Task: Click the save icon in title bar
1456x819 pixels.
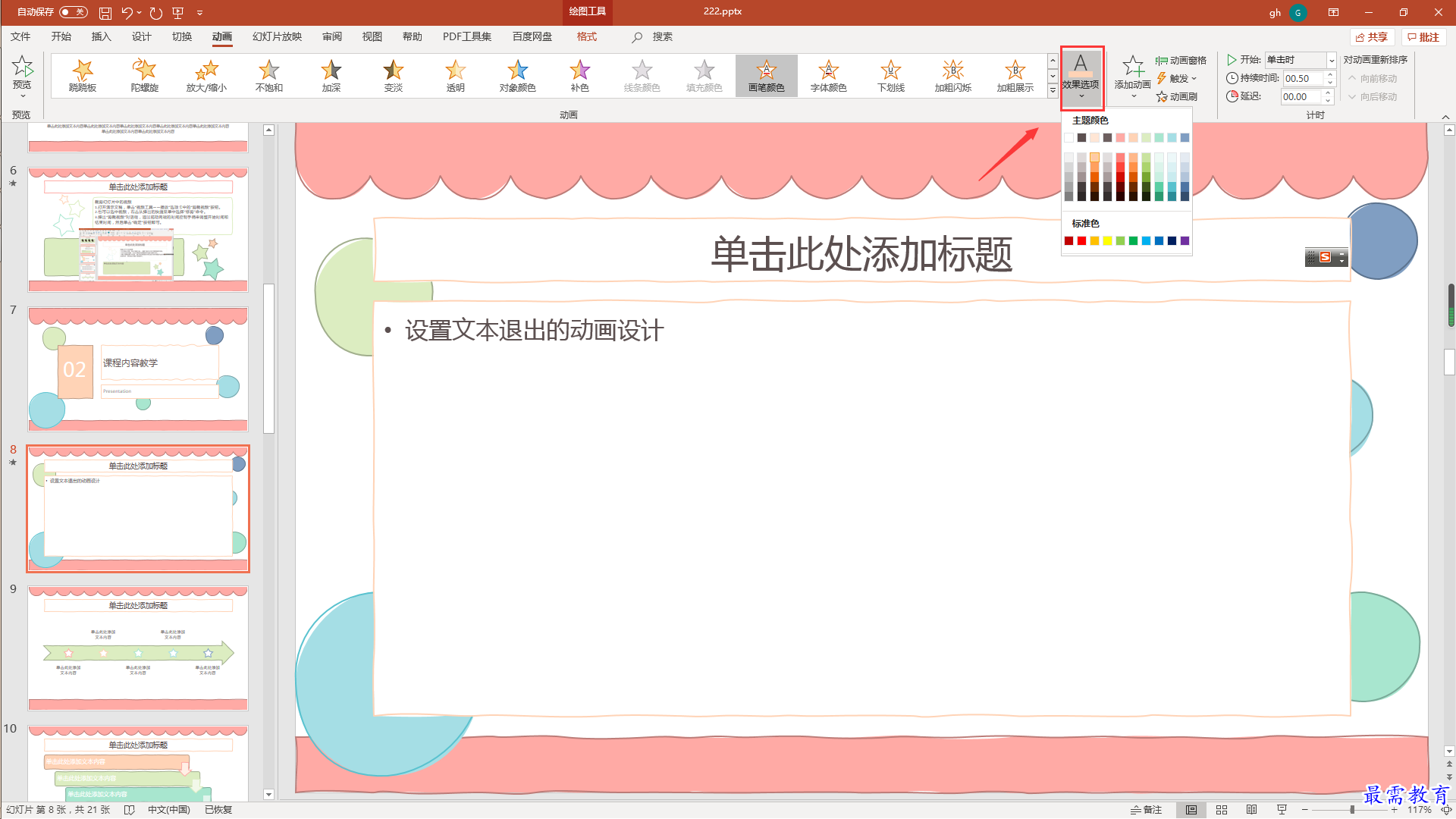Action: (105, 13)
